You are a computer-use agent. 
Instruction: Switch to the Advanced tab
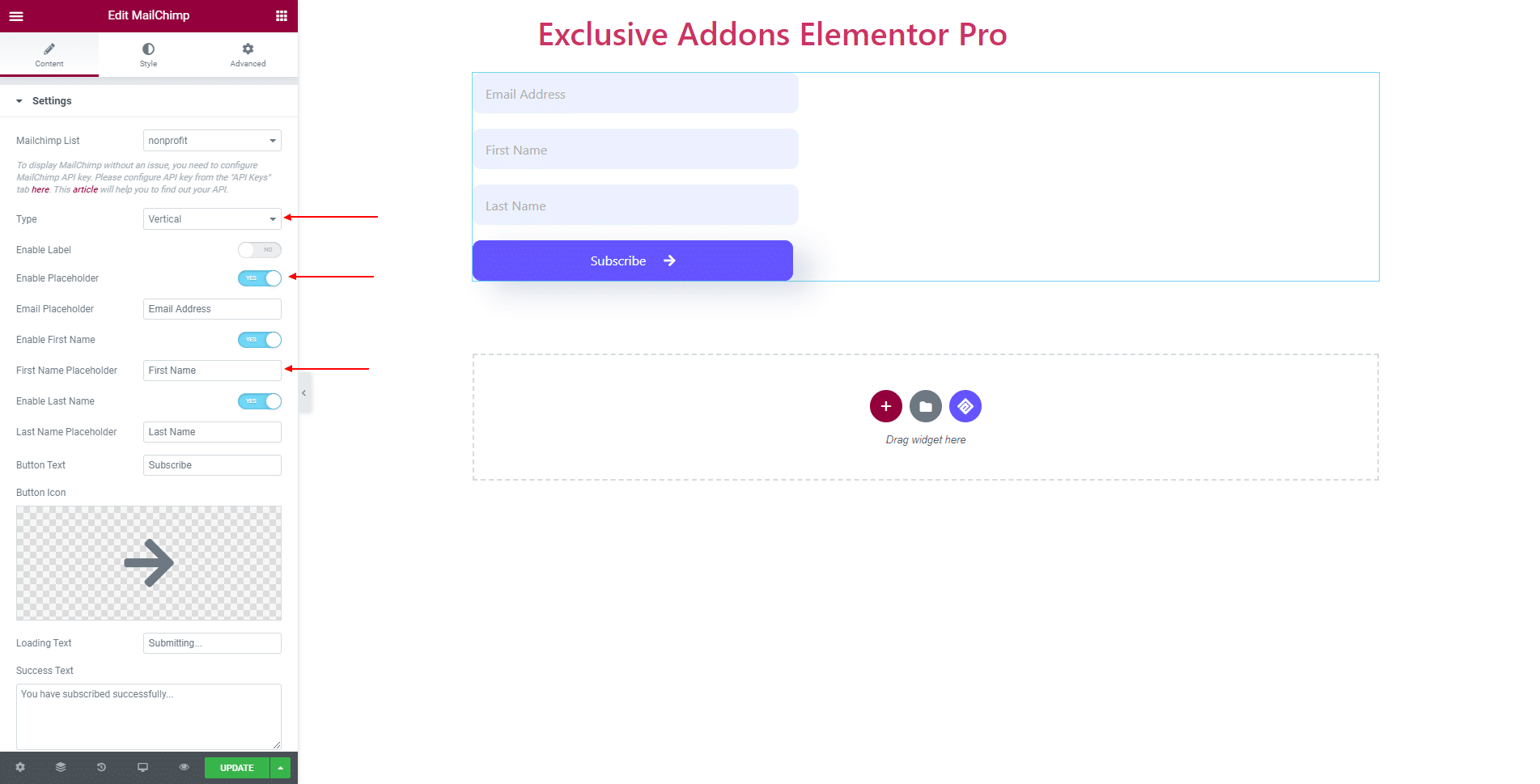coord(248,55)
